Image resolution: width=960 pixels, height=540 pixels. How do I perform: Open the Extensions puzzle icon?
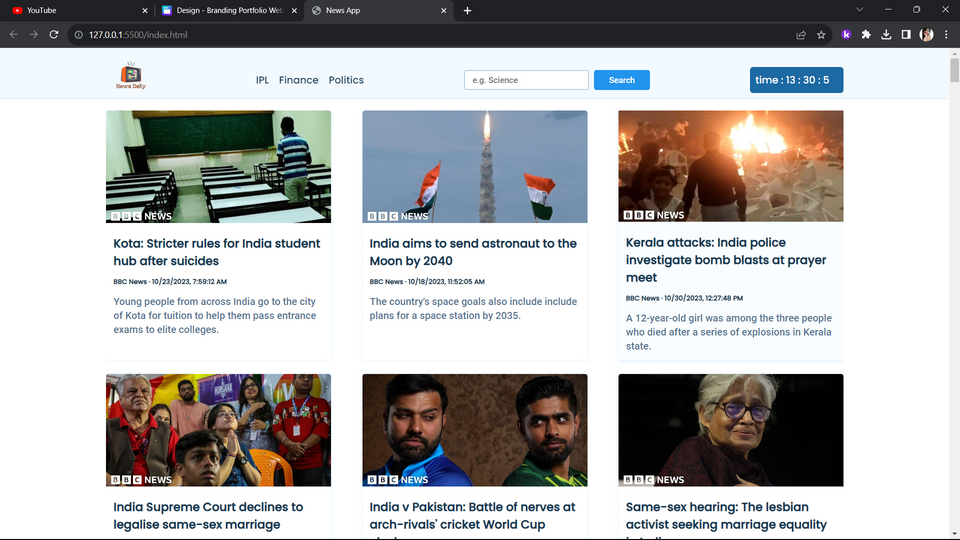click(x=866, y=35)
